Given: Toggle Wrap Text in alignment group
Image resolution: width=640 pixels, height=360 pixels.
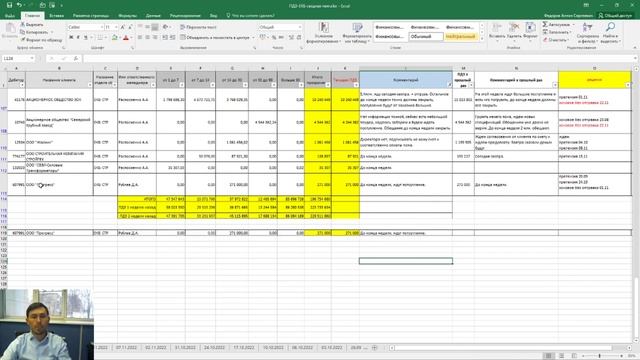Looking at the screenshot, I should click(198, 27).
